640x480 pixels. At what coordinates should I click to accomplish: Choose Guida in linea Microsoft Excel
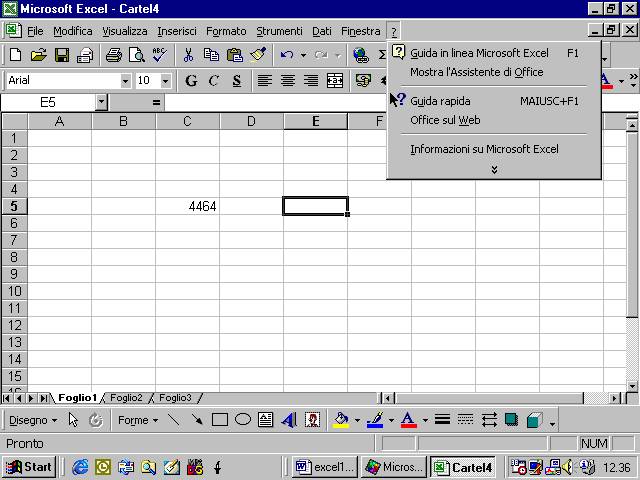click(x=493, y=53)
